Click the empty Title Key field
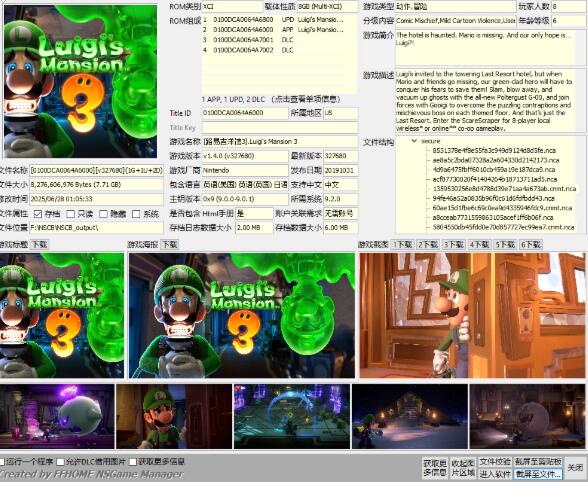This screenshot has width=588, height=482. [280, 128]
